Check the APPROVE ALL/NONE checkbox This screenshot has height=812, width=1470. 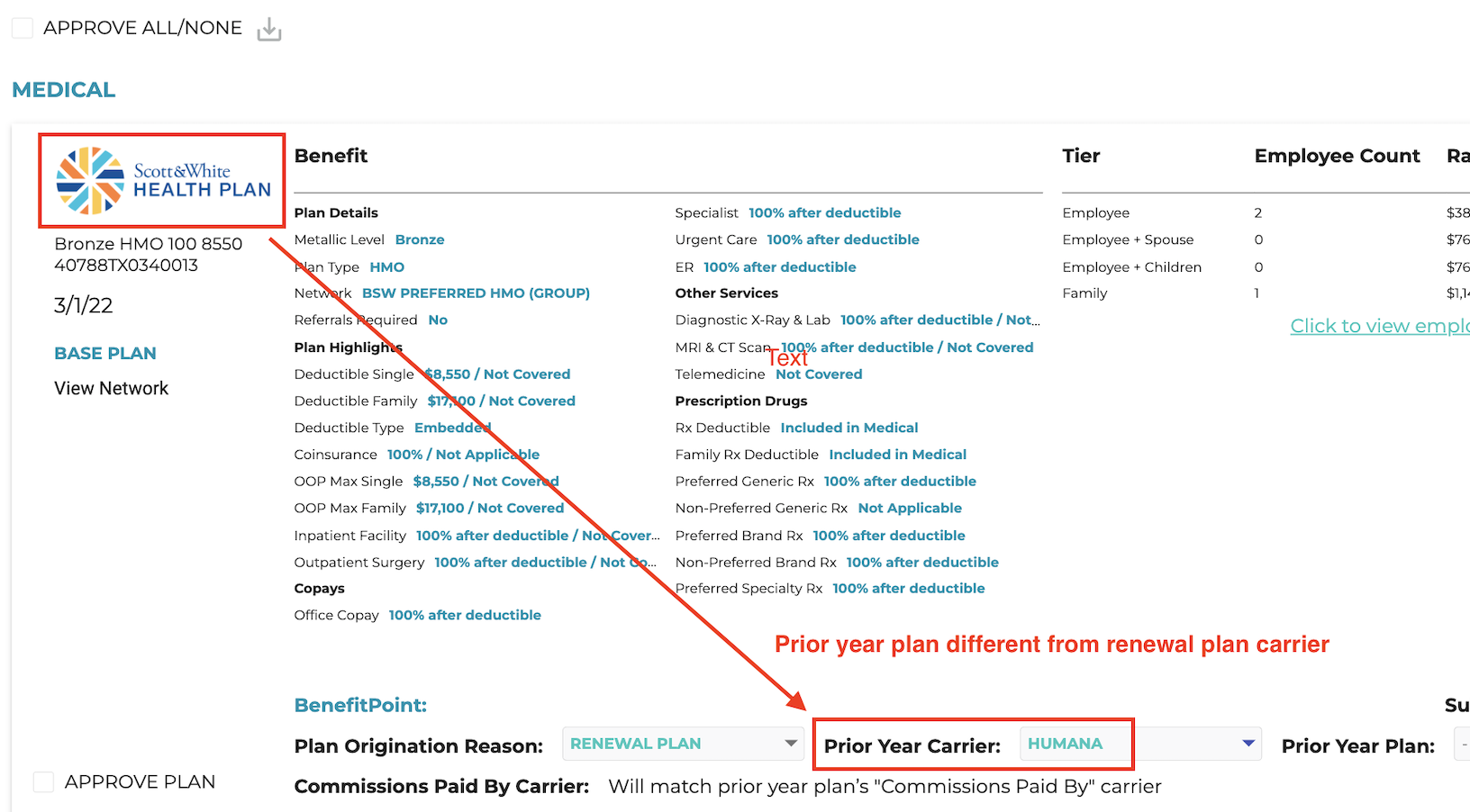[x=23, y=27]
